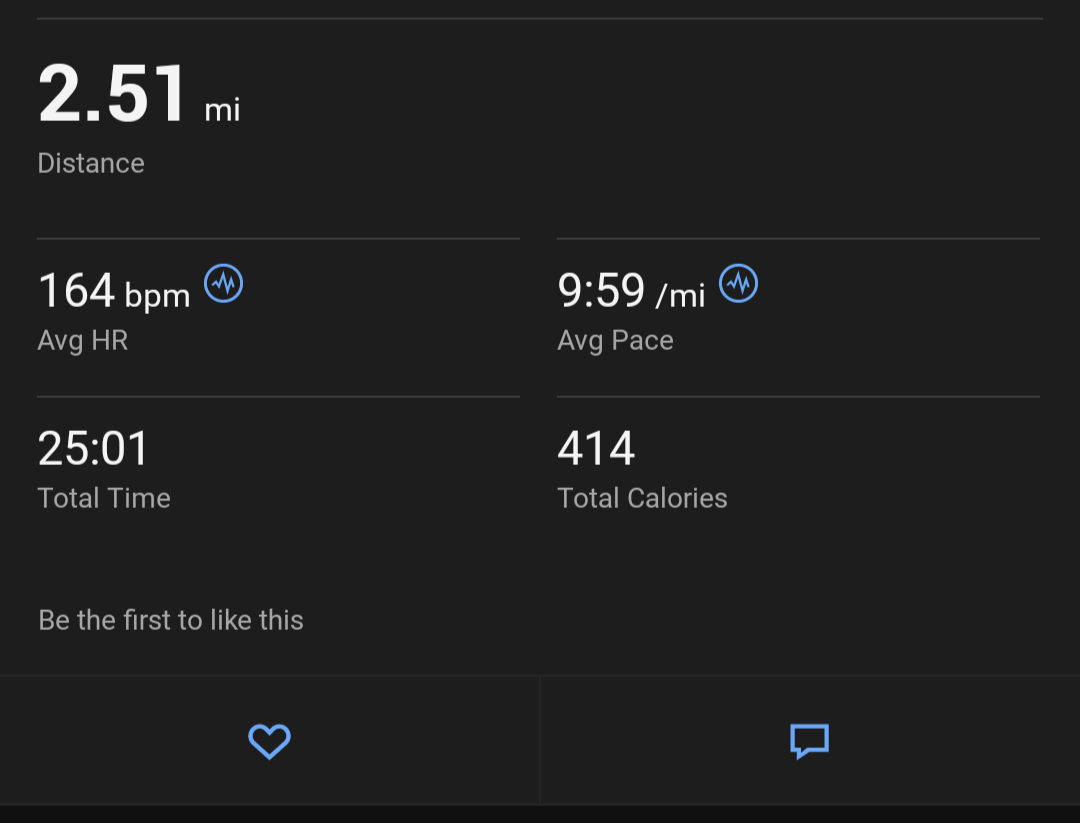
Task: Select the 414 calories value
Action: tap(596, 448)
